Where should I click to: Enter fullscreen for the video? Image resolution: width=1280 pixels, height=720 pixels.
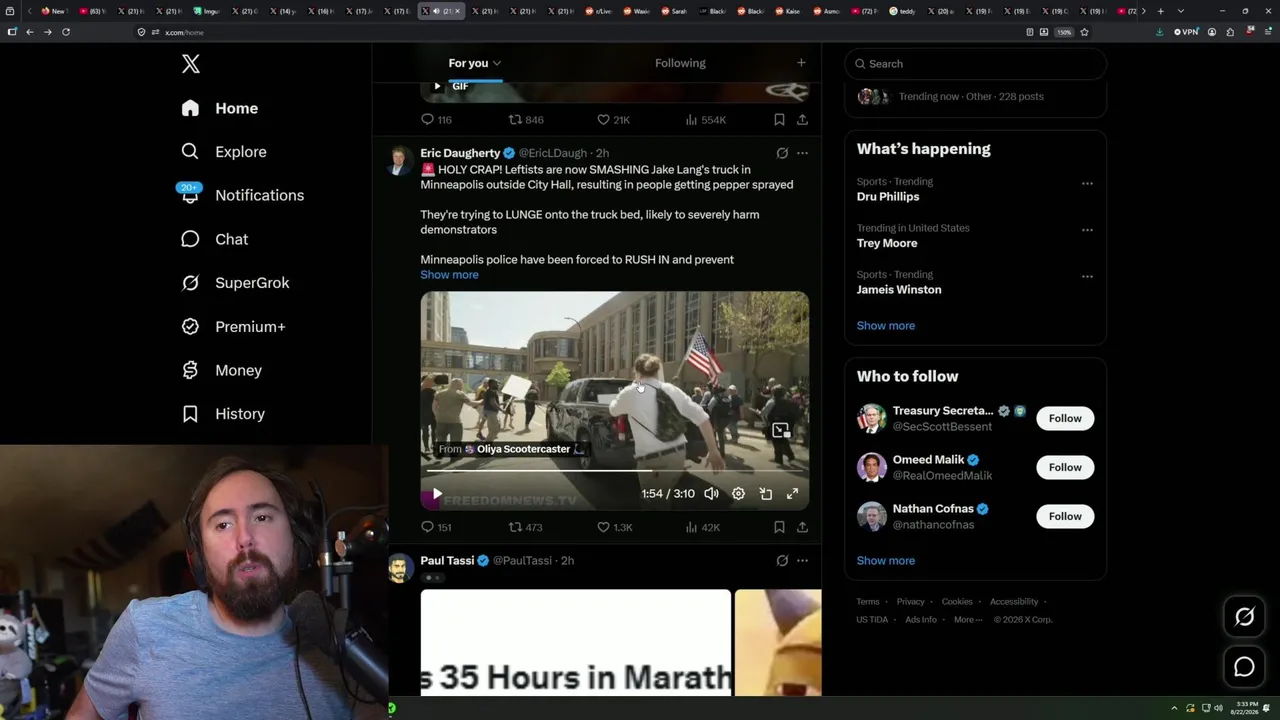tap(792, 494)
